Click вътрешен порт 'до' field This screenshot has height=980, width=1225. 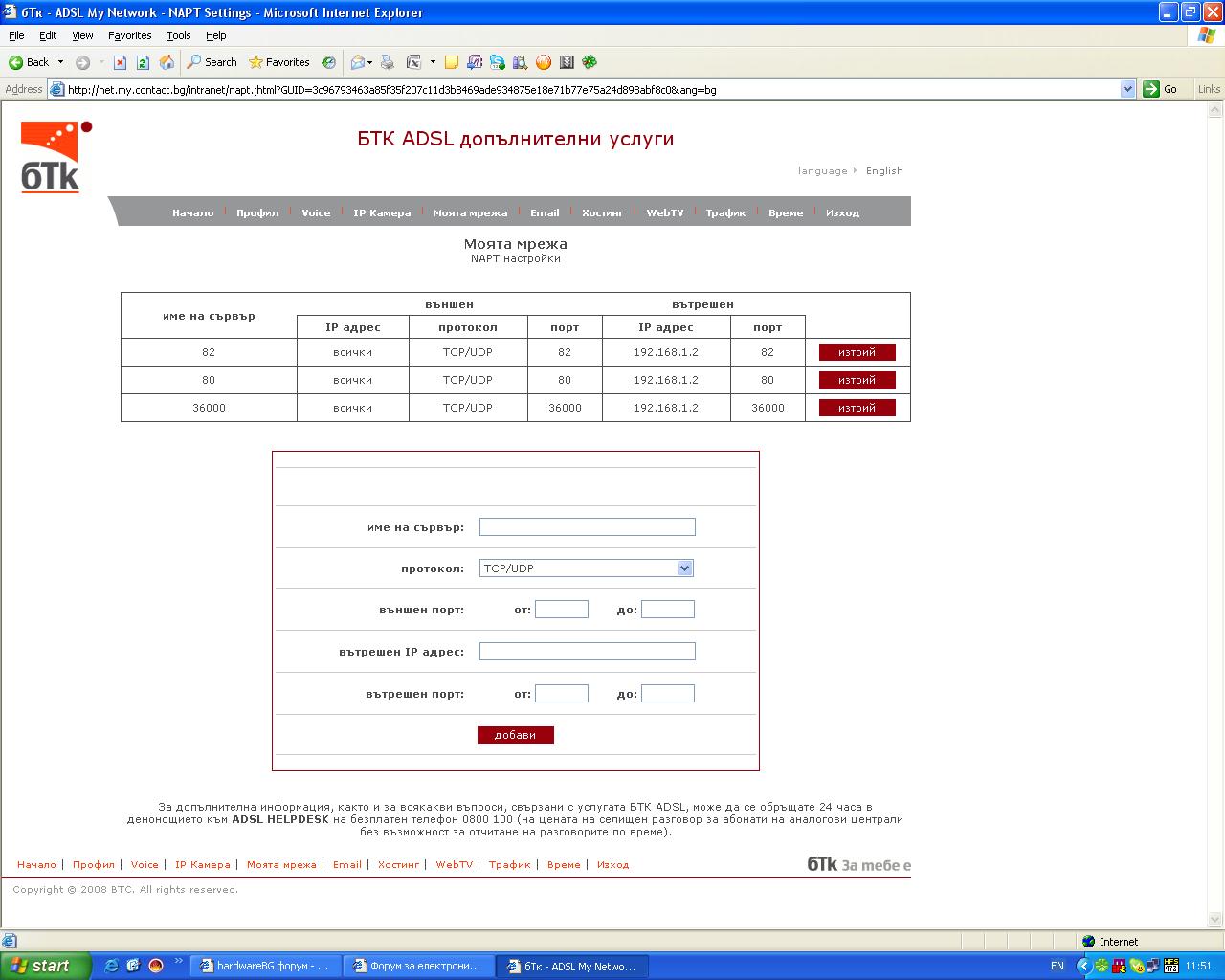coord(667,694)
